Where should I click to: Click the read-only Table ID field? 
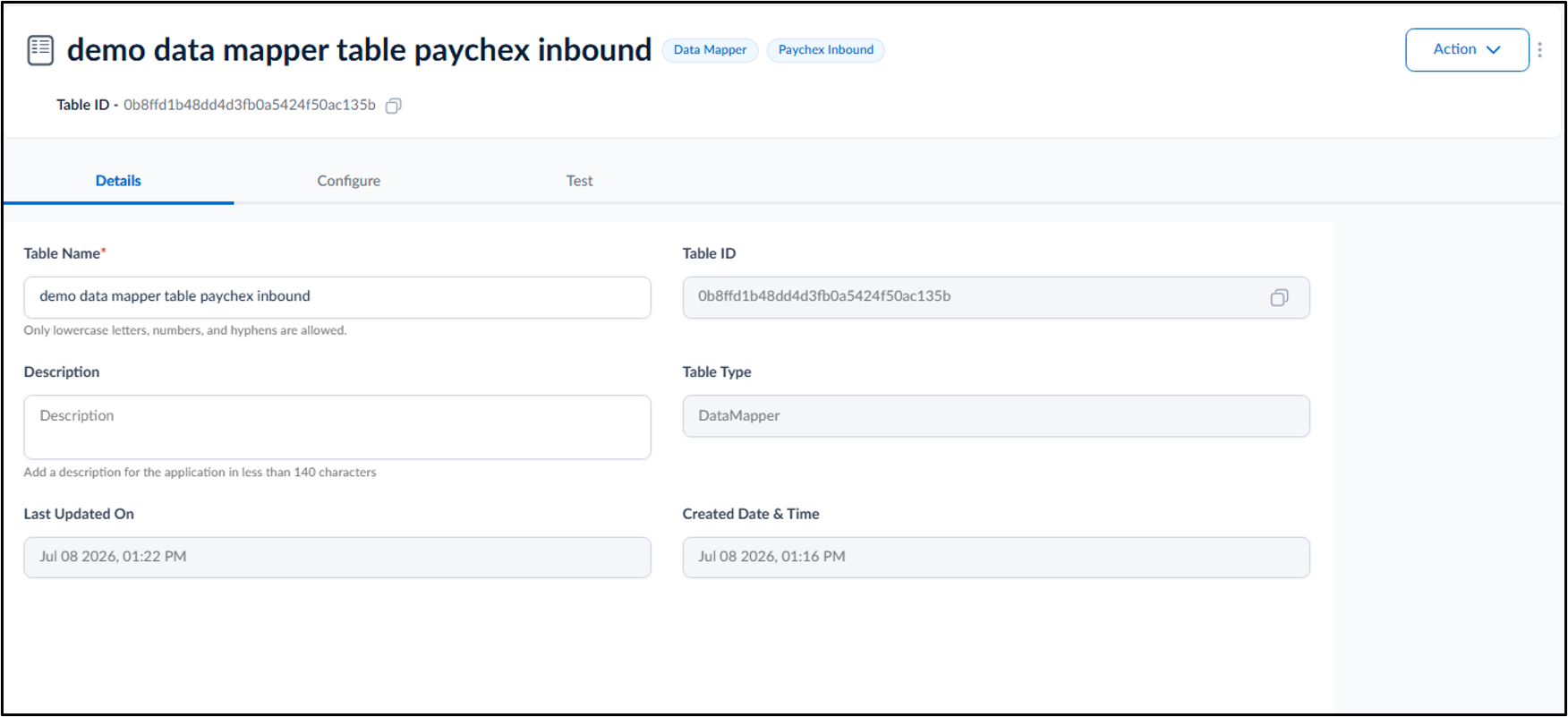(996, 297)
